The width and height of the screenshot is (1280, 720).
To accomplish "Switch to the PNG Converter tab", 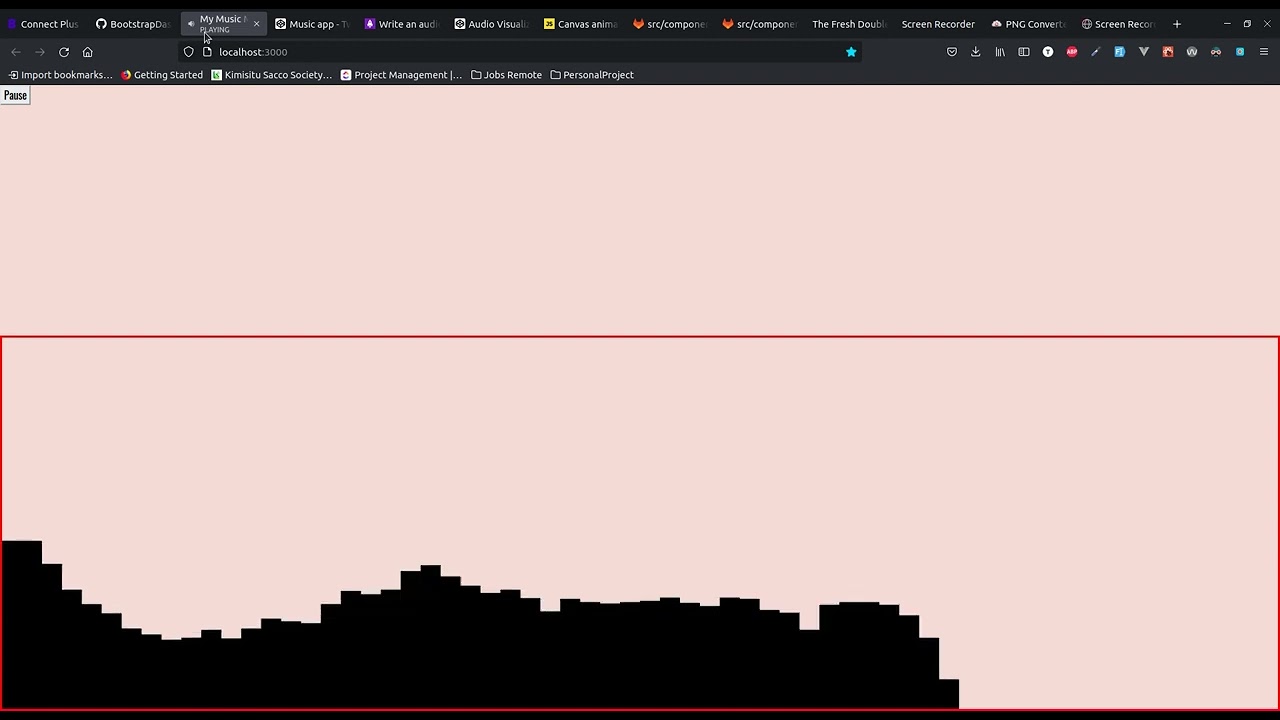I will coord(1028,24).
